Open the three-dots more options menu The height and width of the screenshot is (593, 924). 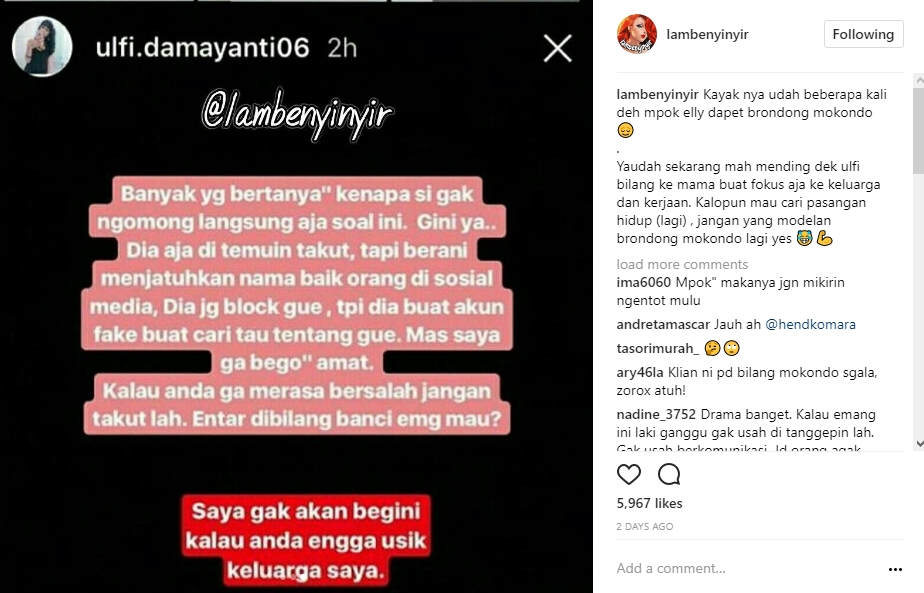click(895, 569)
